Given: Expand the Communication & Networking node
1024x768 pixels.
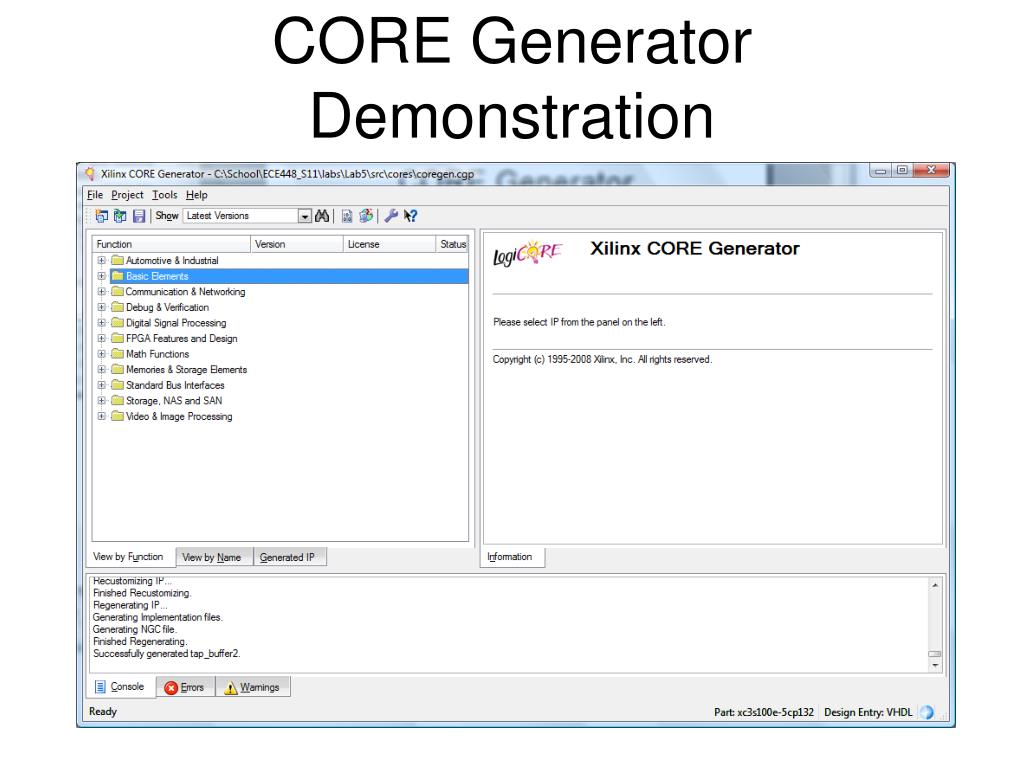Looking at the screenshot, I should (101, 291).
